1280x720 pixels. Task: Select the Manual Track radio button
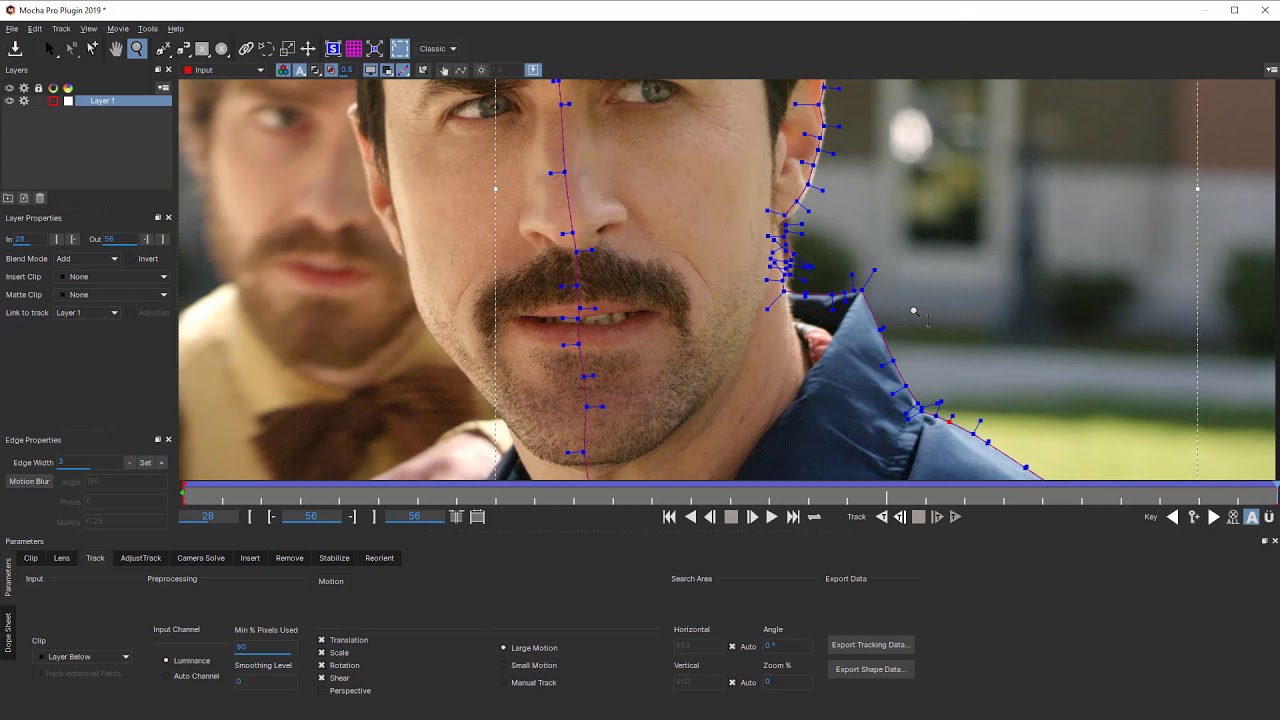point(504,683)
